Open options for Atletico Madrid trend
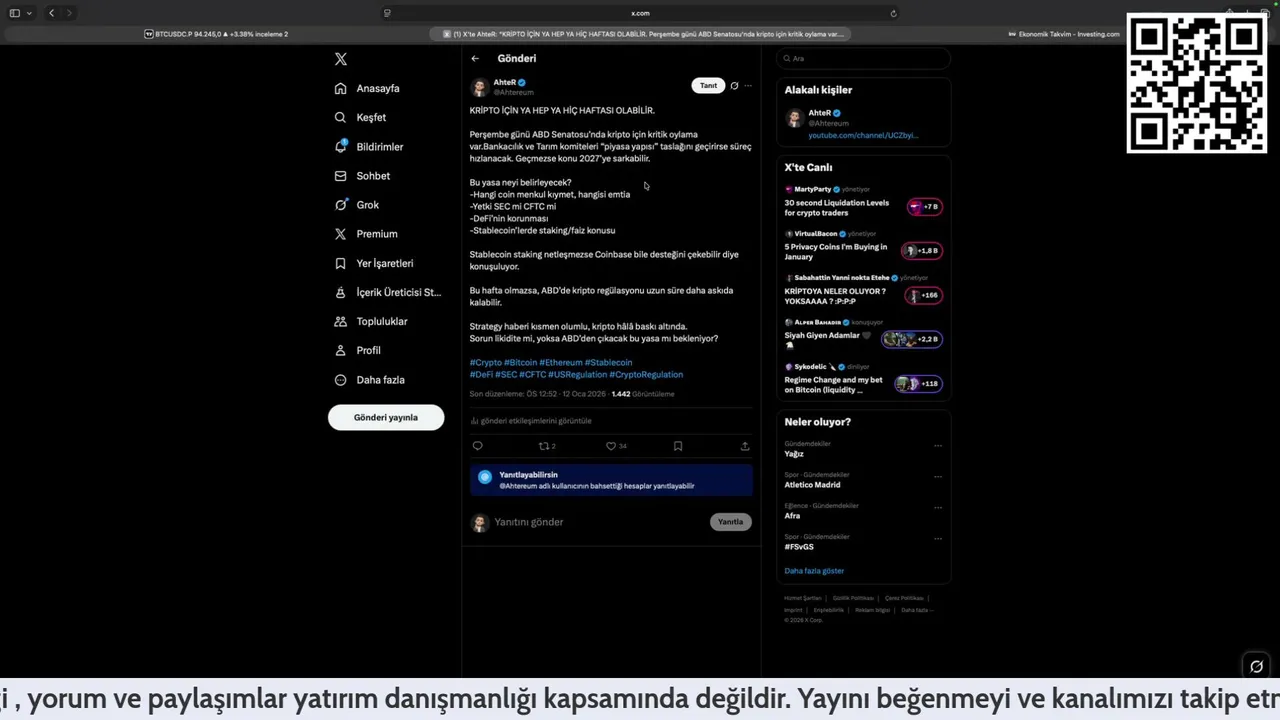The image size is (1280, 720). tap(938, 477)
